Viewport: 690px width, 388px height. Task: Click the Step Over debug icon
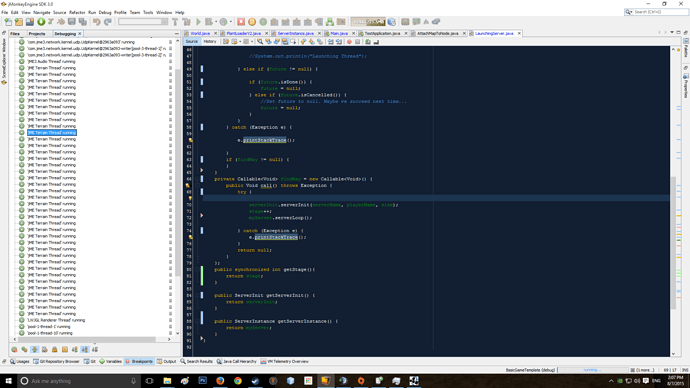tap(274, 22)
